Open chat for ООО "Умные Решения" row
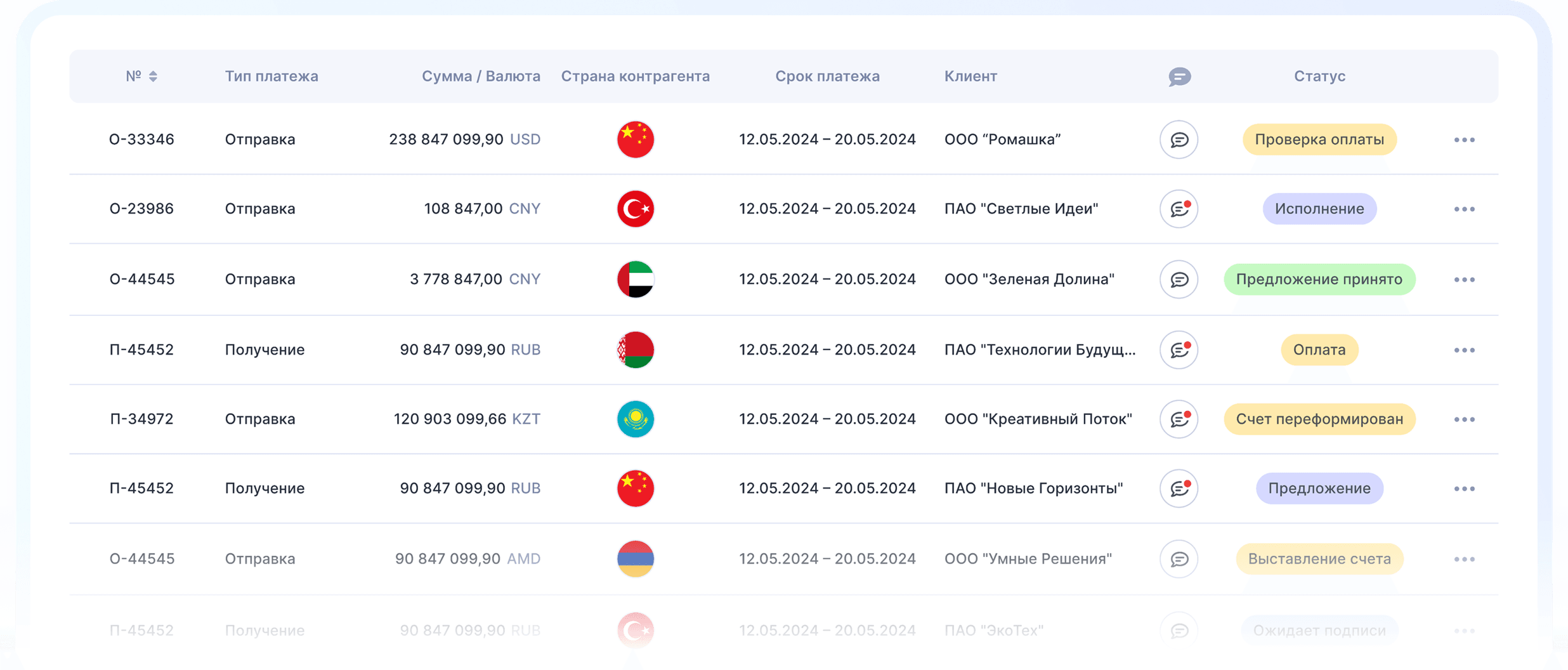 tap(1179, 559)
